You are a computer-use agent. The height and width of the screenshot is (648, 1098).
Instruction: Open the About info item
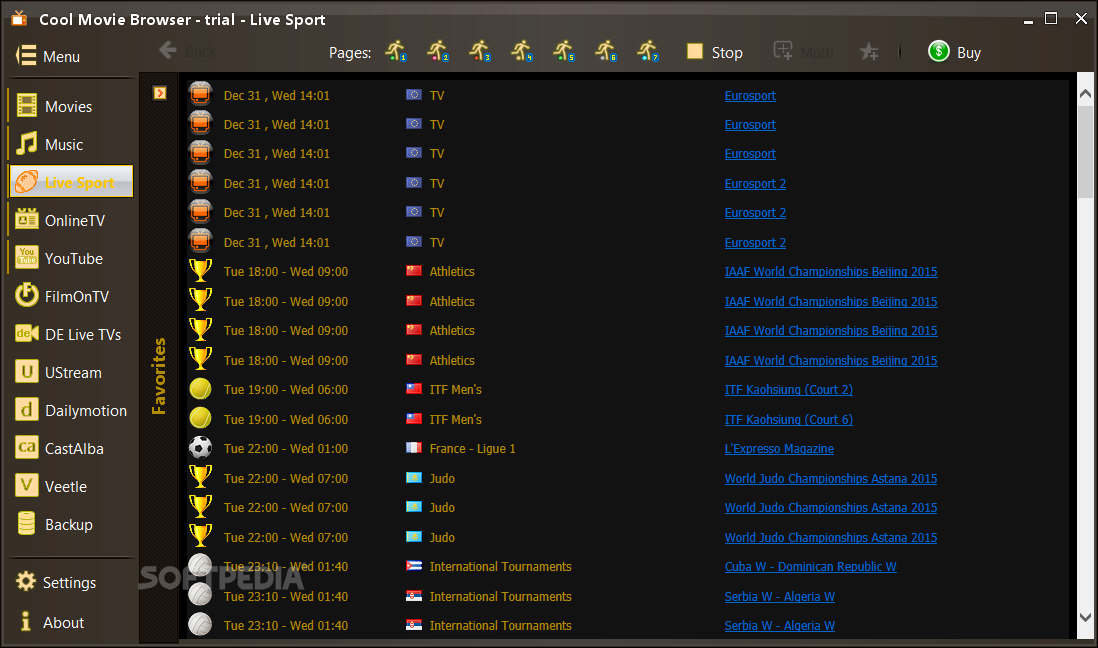(x=50, y=622)
